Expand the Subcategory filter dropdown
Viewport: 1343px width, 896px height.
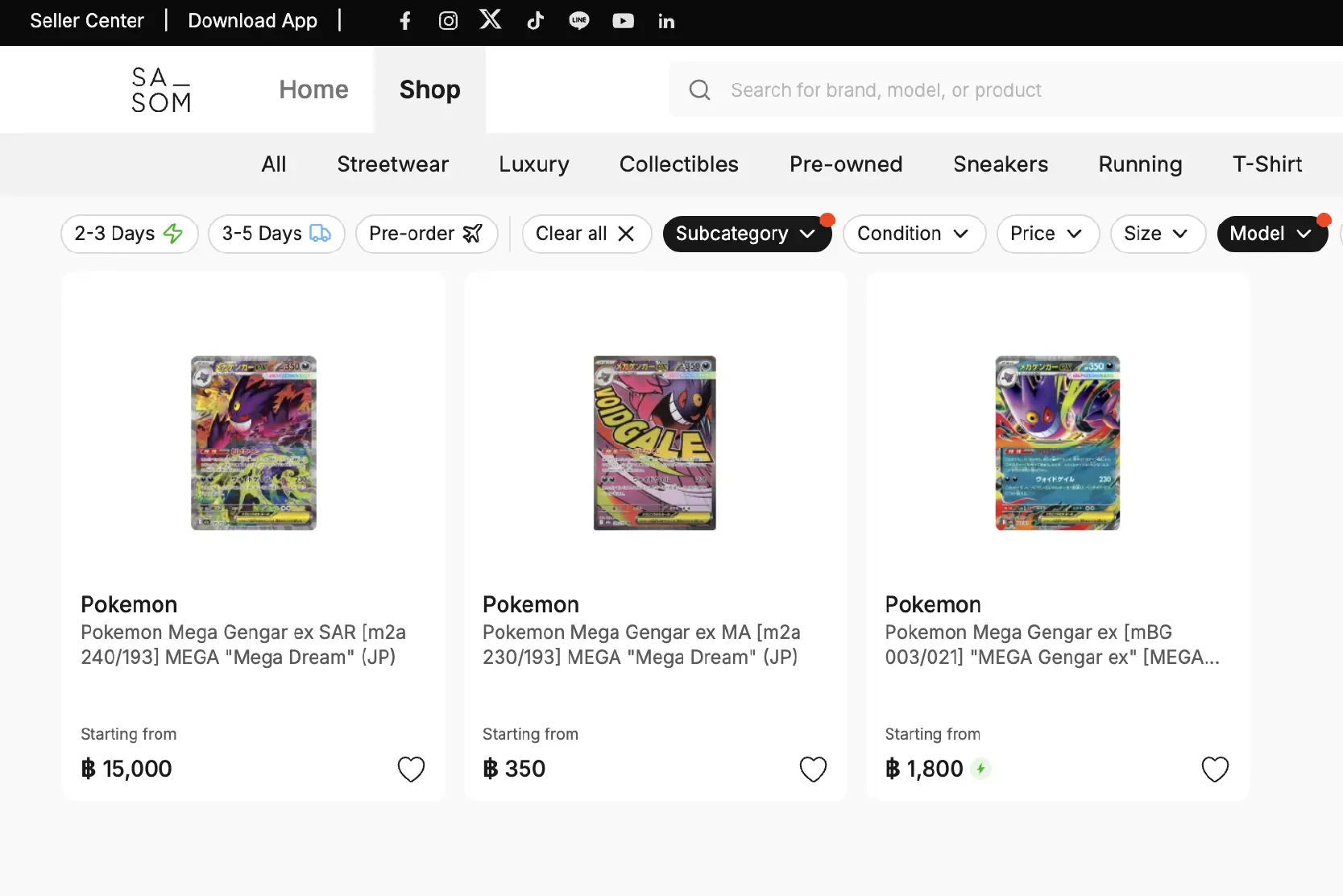click(x=746, y=234)
